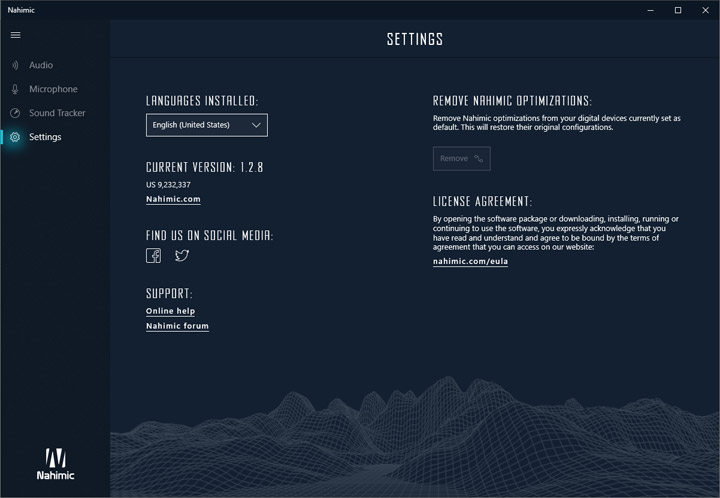
Task: Open the Nahimic.com link
Action: pos(173,199)
